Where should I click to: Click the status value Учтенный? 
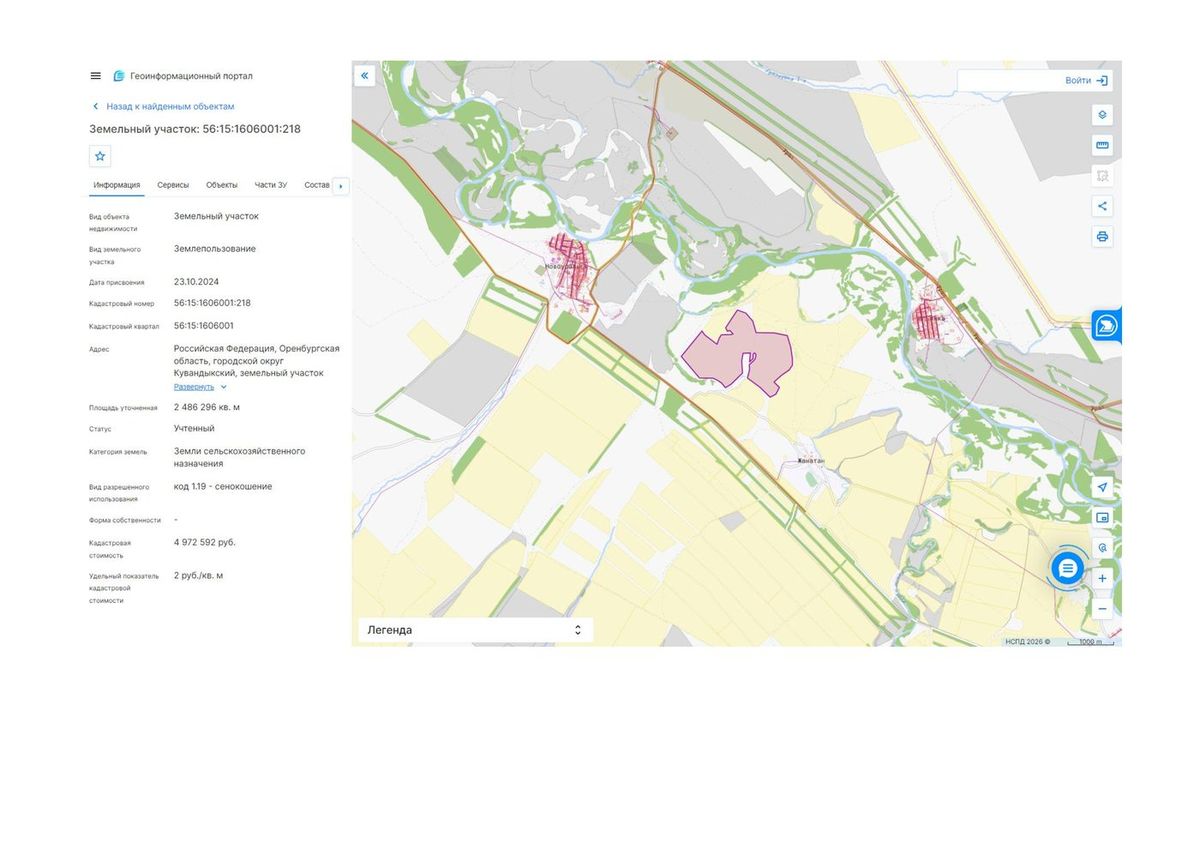pos(194,428)
